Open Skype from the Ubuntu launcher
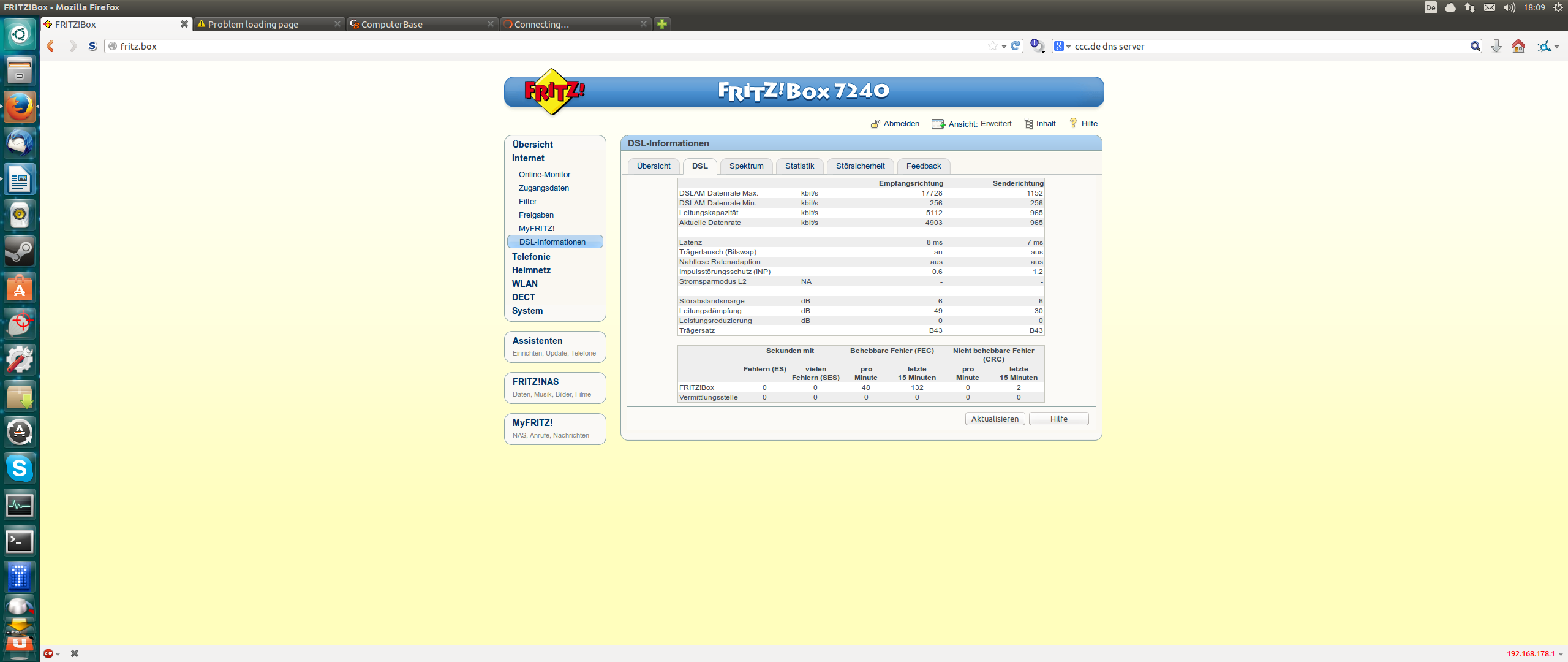Viewport: 1568px width, 662px height. 20,469
